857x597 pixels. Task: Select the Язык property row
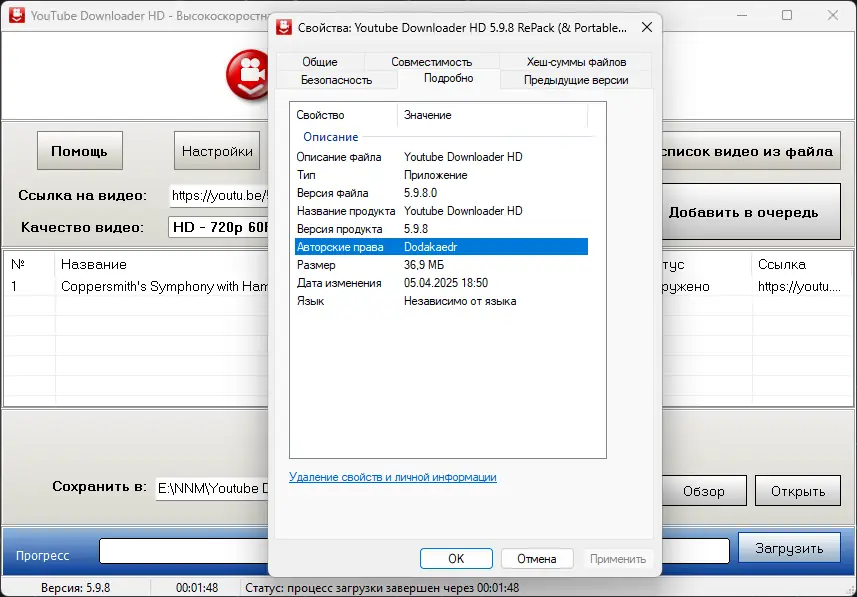coord(442,301)
